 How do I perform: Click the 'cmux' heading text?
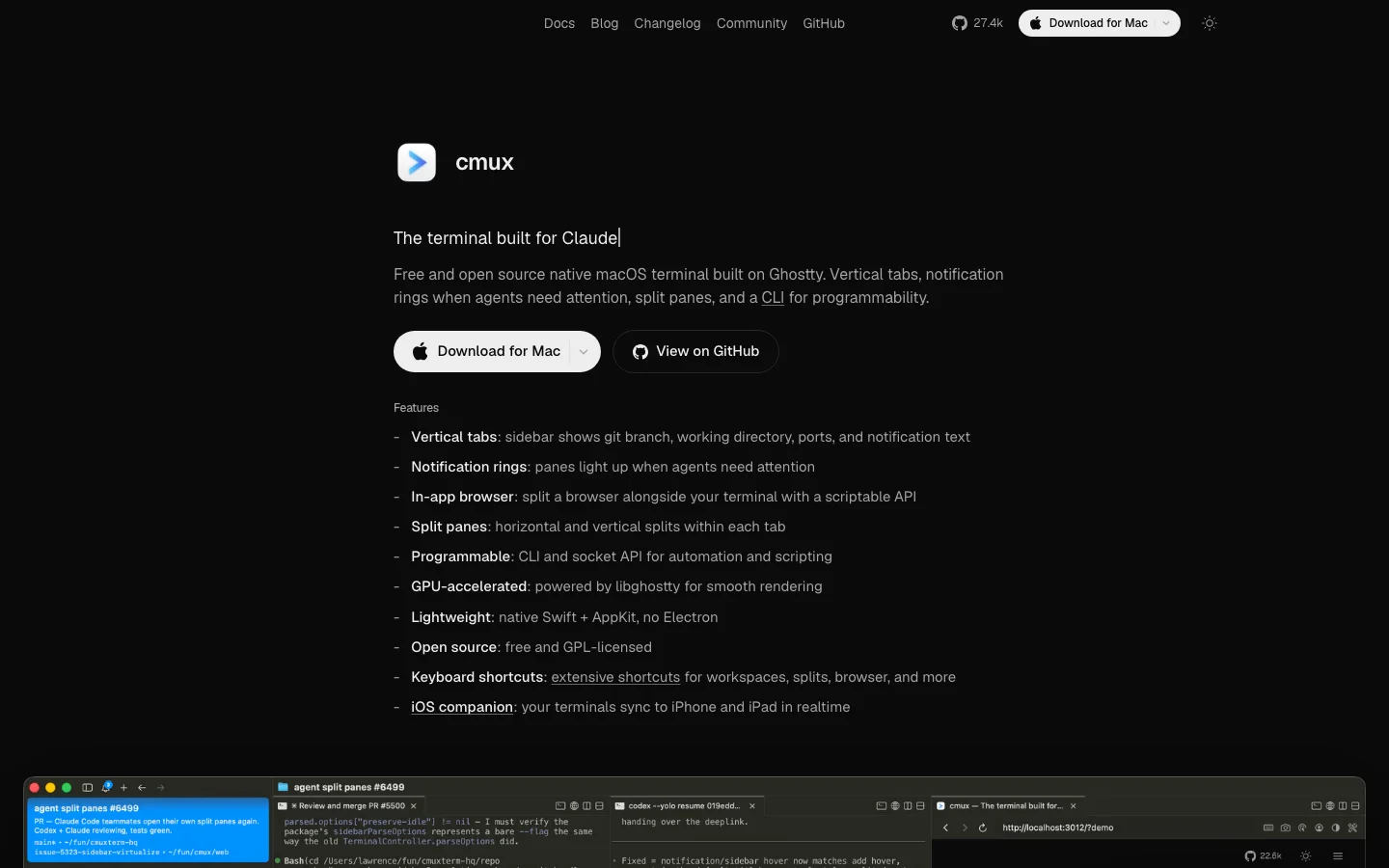click(x=484, y=162)
